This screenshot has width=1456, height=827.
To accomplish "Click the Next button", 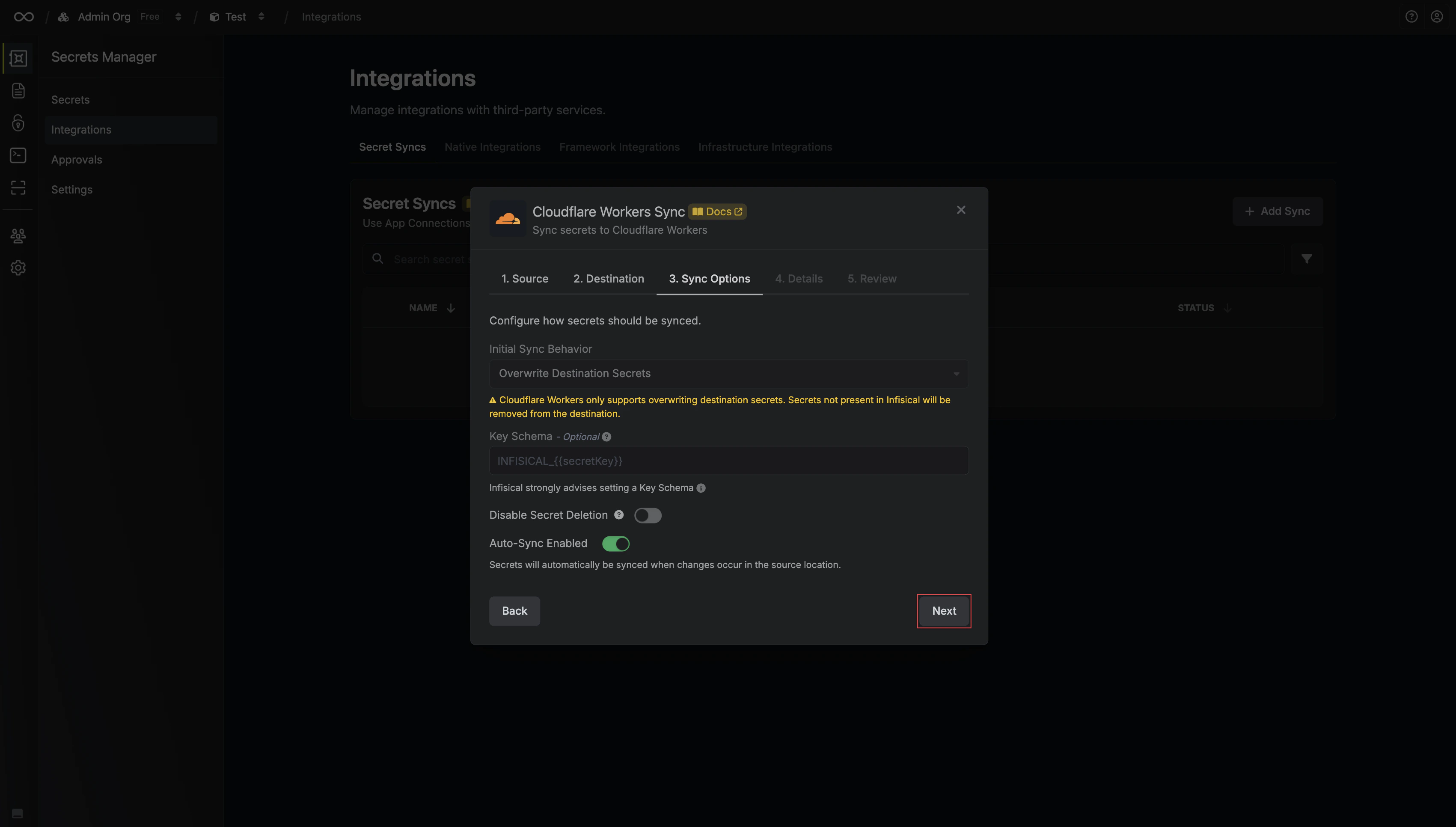I will click(944, 611).
